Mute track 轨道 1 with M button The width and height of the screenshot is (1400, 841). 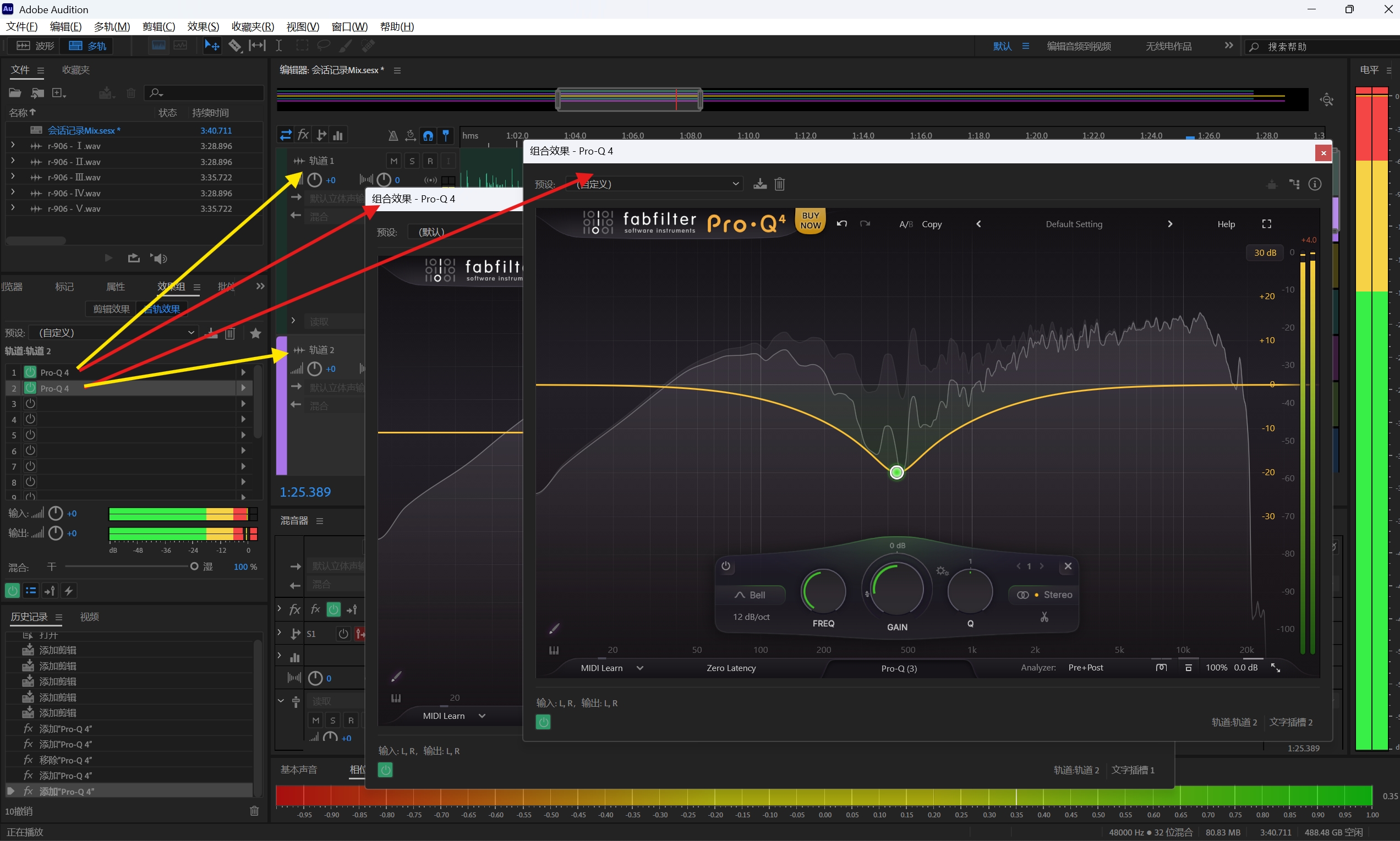pyautogui.click(x=393, y=161)
